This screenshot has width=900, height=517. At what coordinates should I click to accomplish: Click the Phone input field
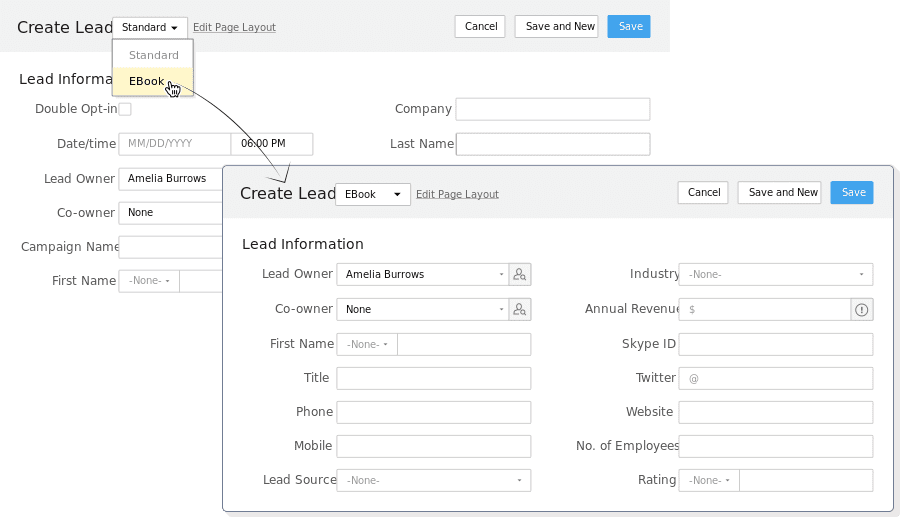(434, 412)
